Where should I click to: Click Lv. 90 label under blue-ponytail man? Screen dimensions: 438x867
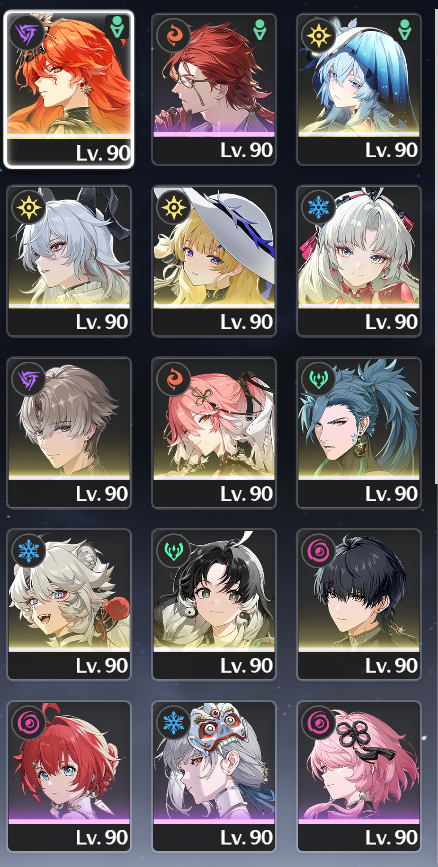pos(391,494)
